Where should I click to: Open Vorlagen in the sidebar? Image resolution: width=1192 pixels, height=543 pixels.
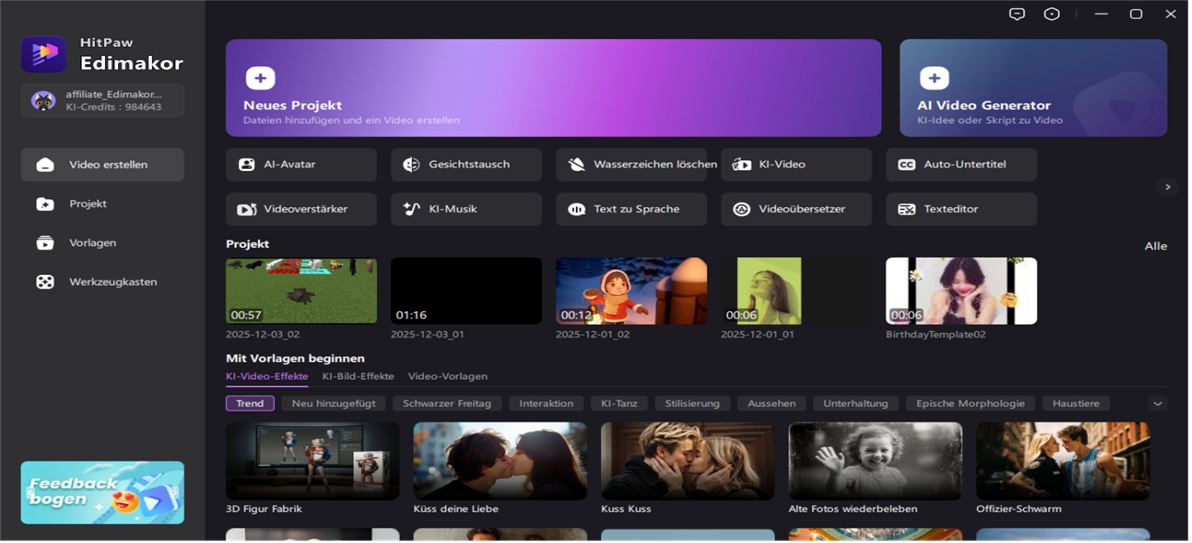click(x=92, y=243)
